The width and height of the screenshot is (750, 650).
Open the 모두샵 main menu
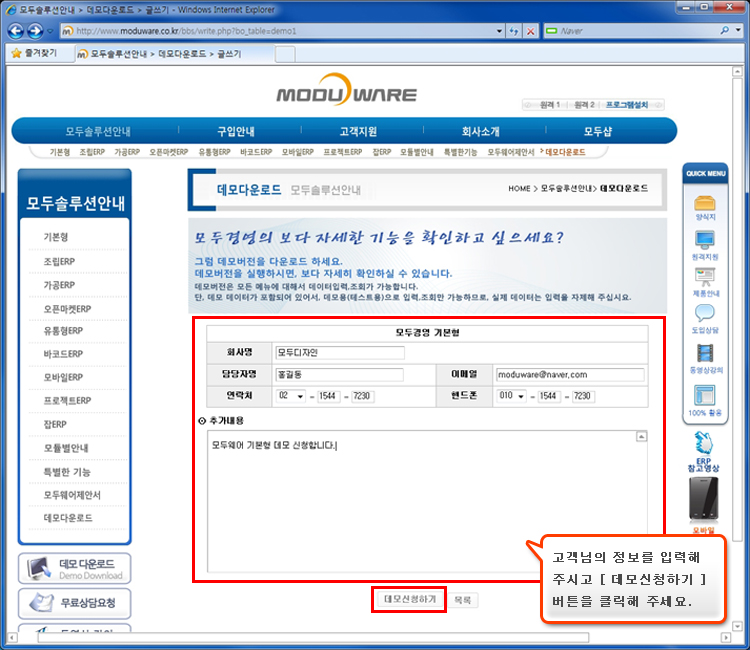click(x=598, y=132)
